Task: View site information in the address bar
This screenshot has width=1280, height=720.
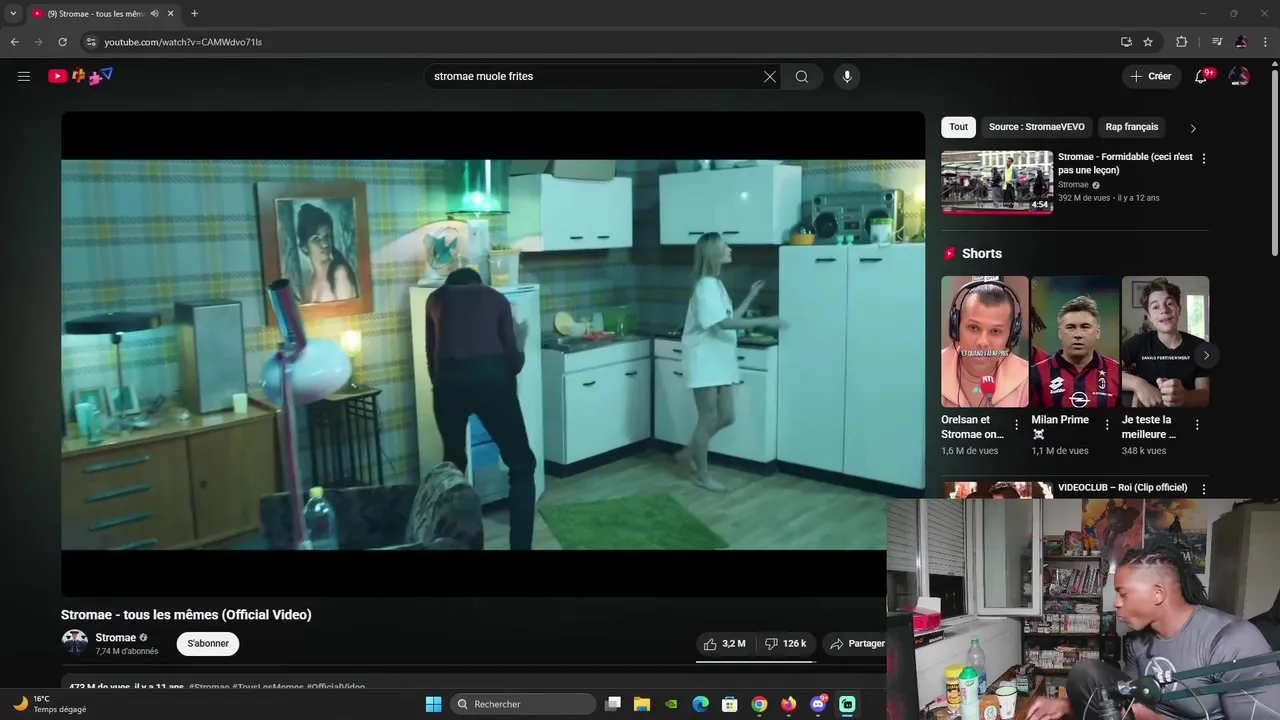Action: click(x=90, y=42)
